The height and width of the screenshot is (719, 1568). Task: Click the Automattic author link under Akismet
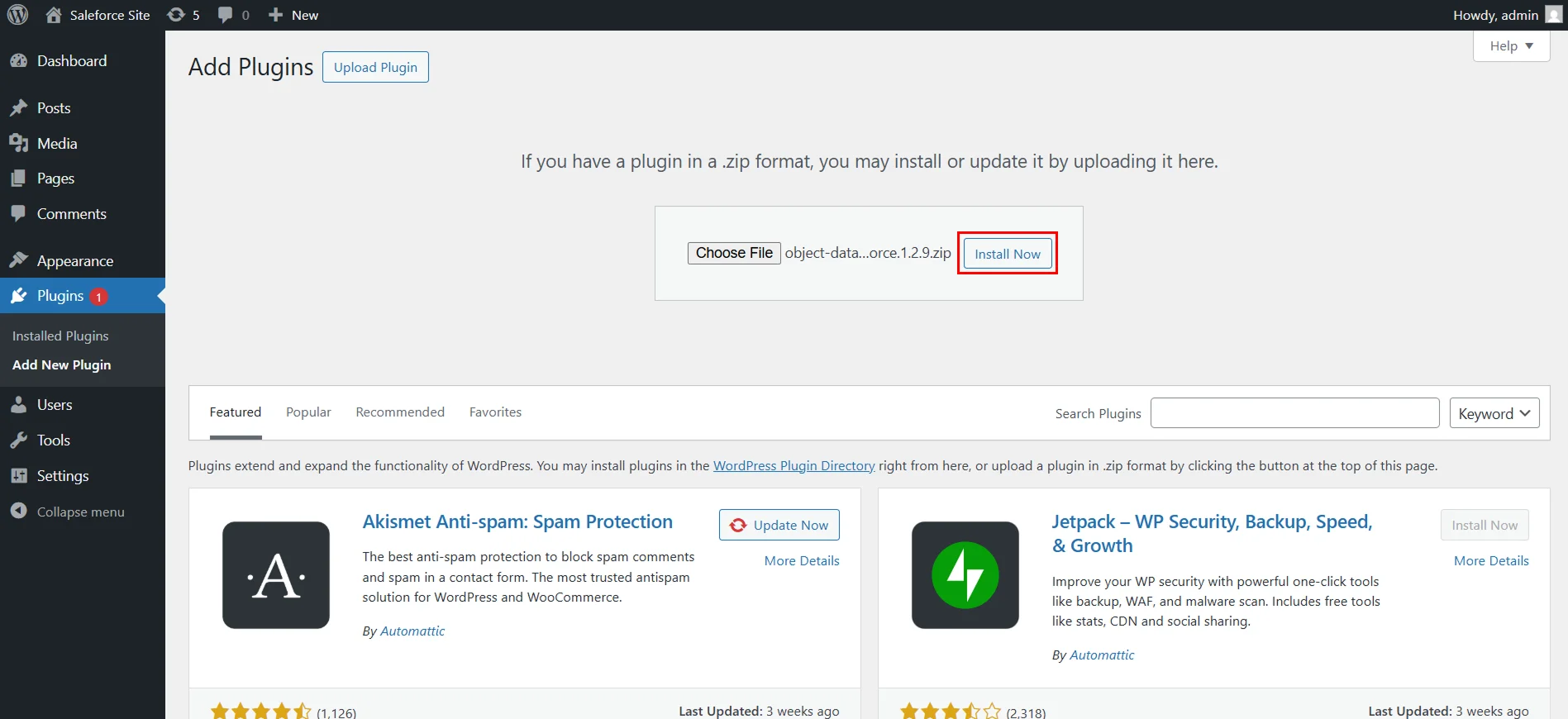(412, 631)
